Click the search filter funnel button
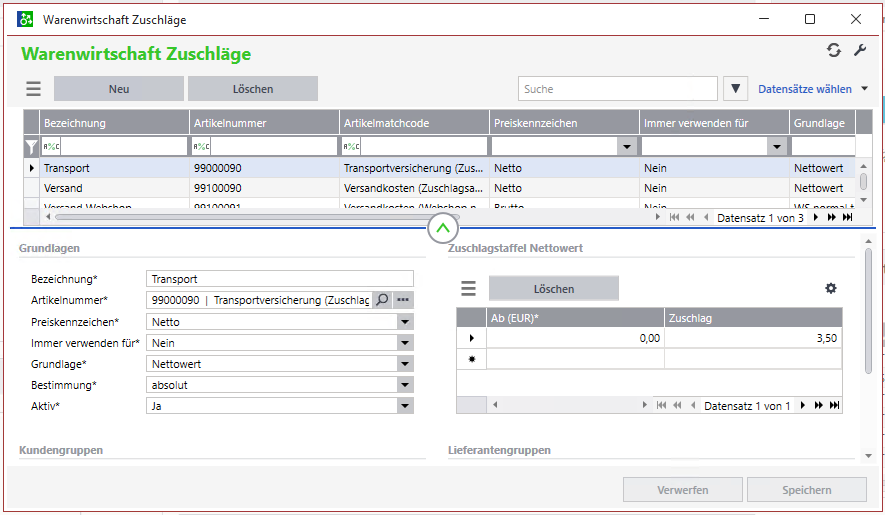Image resolution: width=885 pixels, height=515 pixels. (x=736, y=89)
